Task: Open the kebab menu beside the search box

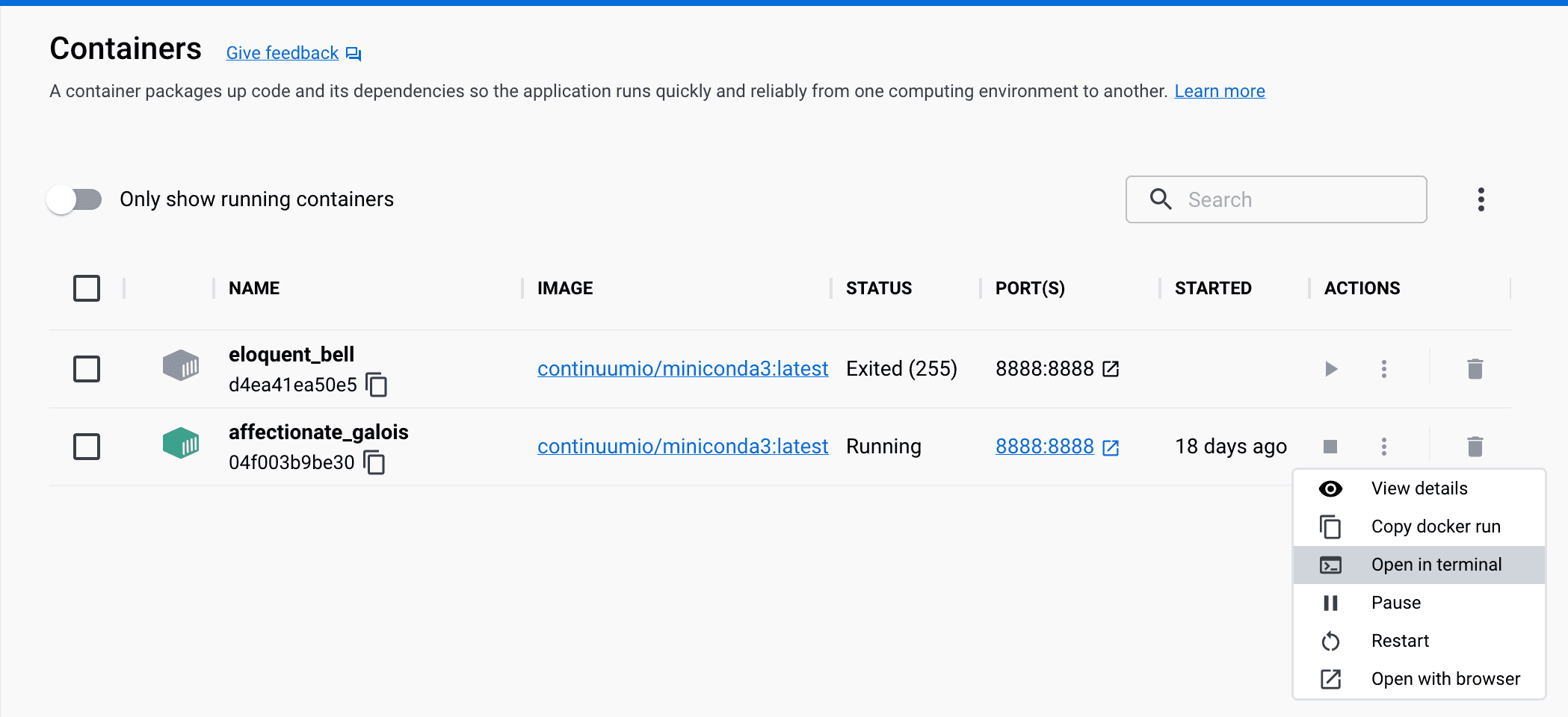Action: (1481, 199)
